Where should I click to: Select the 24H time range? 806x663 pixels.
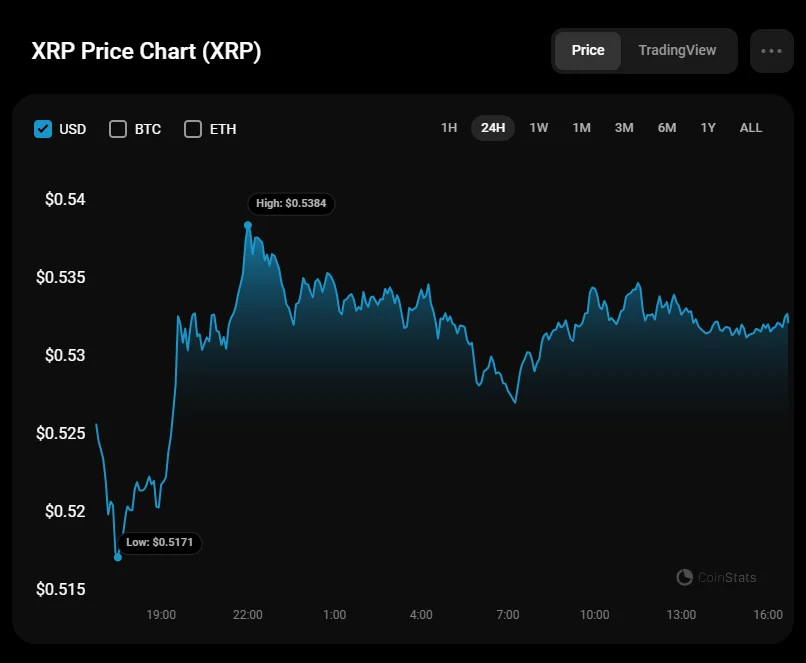point(493,128)
